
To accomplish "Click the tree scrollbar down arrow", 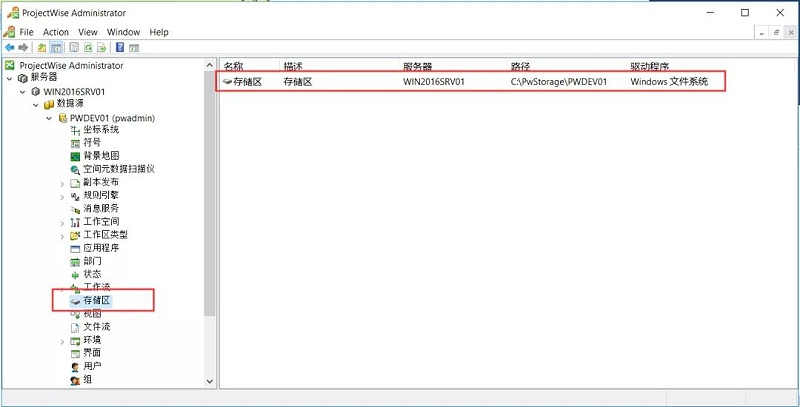I will tap(210, 381).
